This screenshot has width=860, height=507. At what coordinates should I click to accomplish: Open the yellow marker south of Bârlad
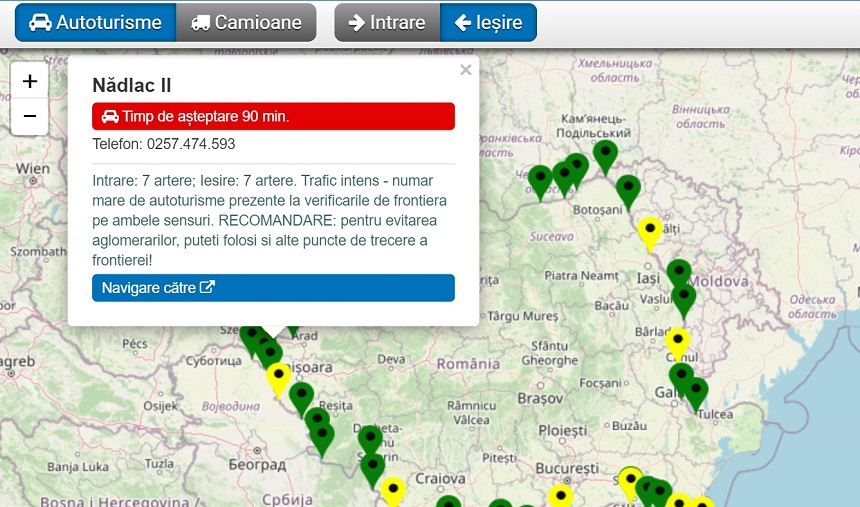pos(678,342)
